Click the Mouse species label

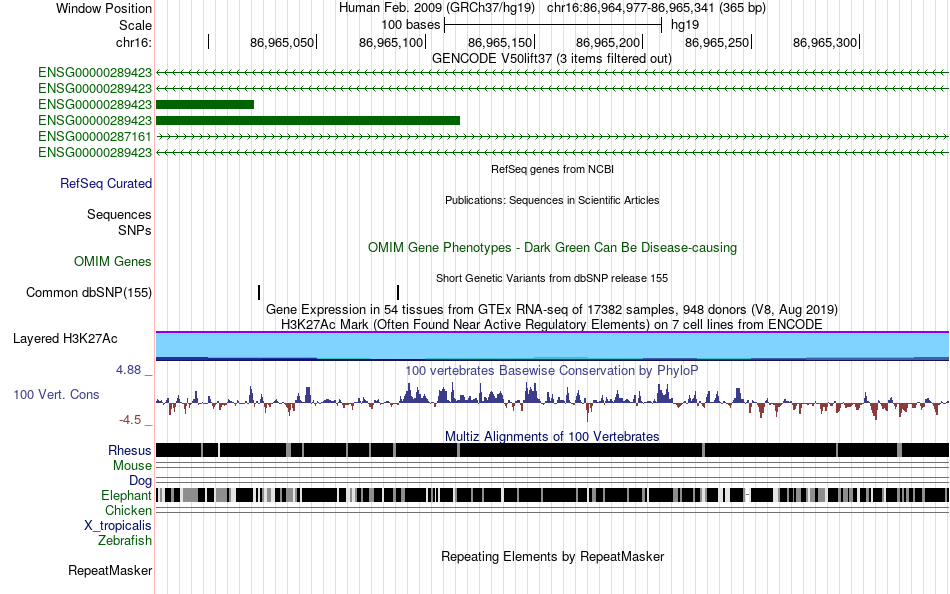tap(132, 466)
